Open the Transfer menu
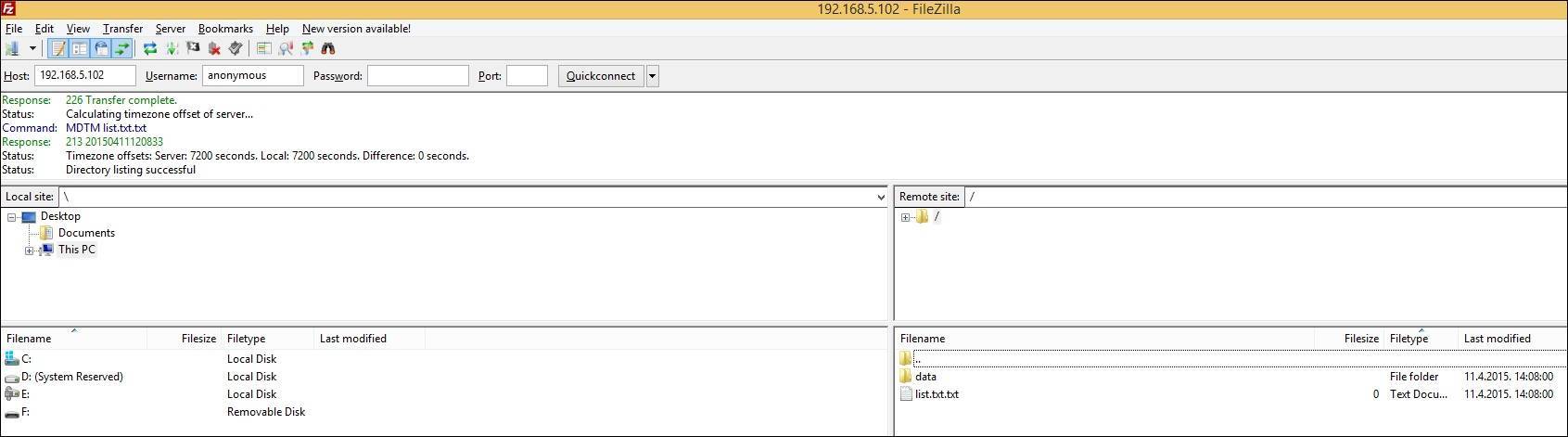This screenshot has height=437, width=1568. [x=122, y=29]
